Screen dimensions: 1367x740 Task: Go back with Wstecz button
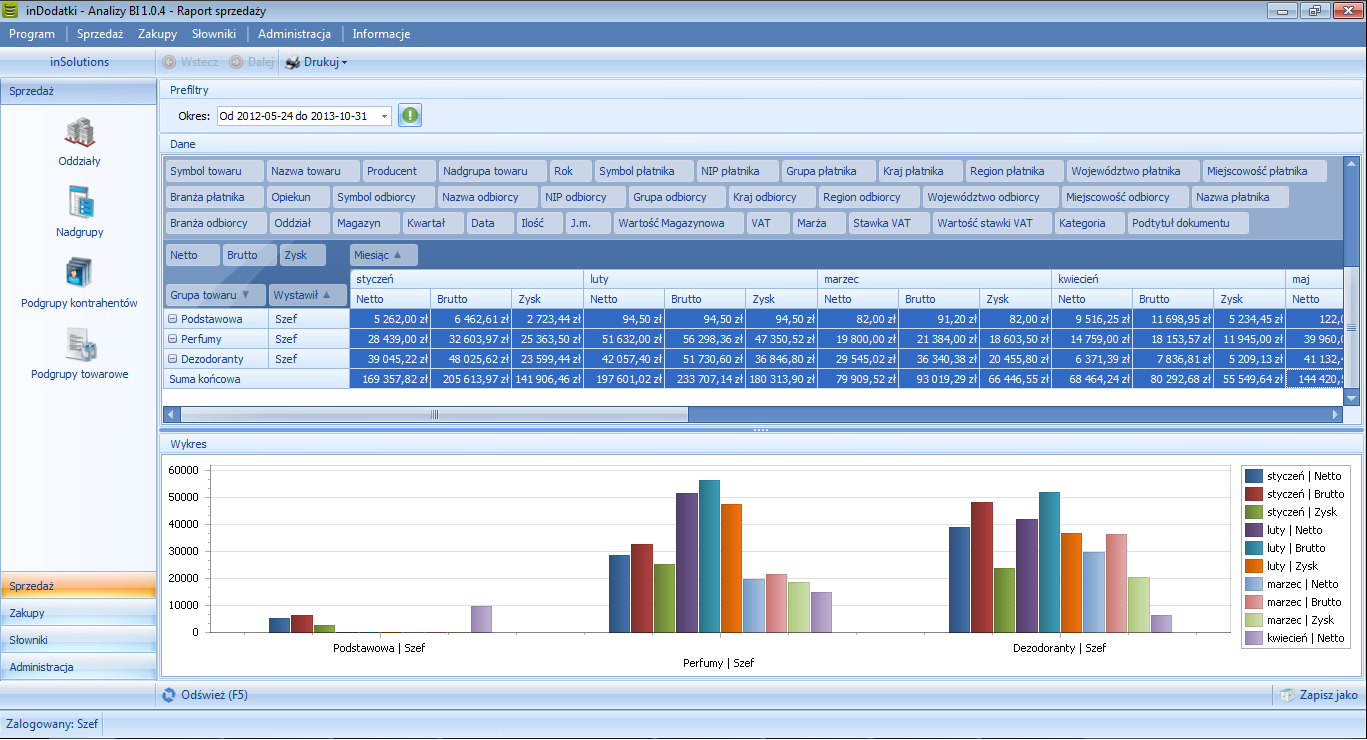[190, 62]
